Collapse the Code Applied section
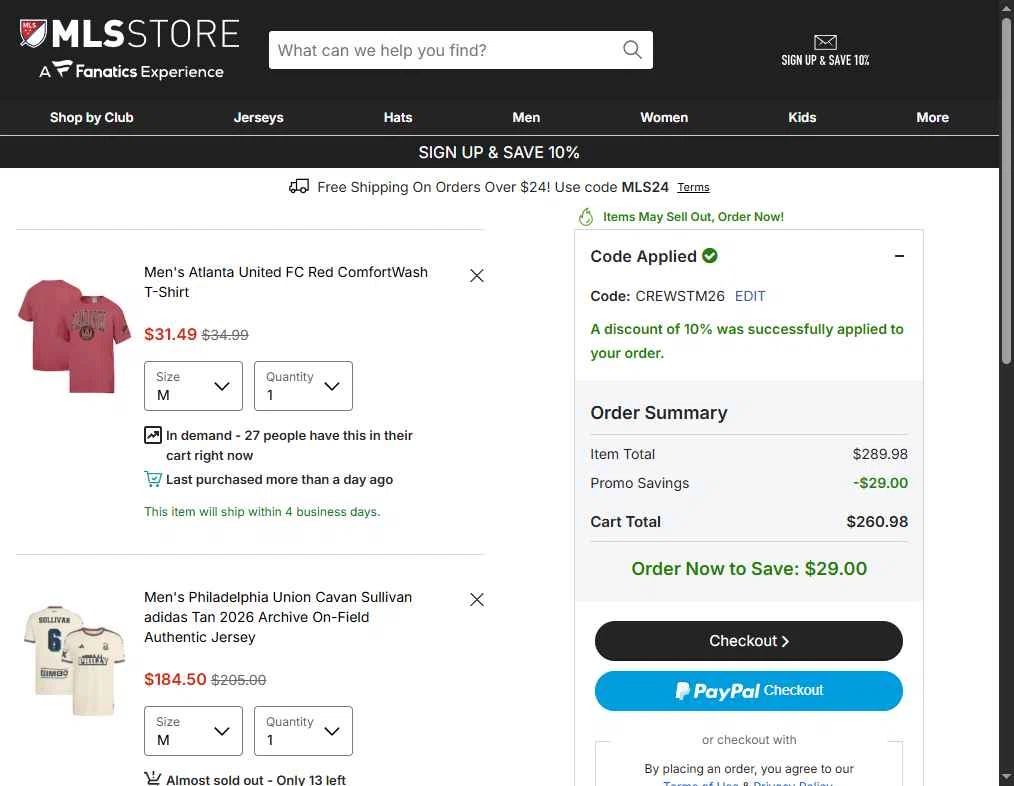Screen dimensions: 1014x786 coord(899,256)
